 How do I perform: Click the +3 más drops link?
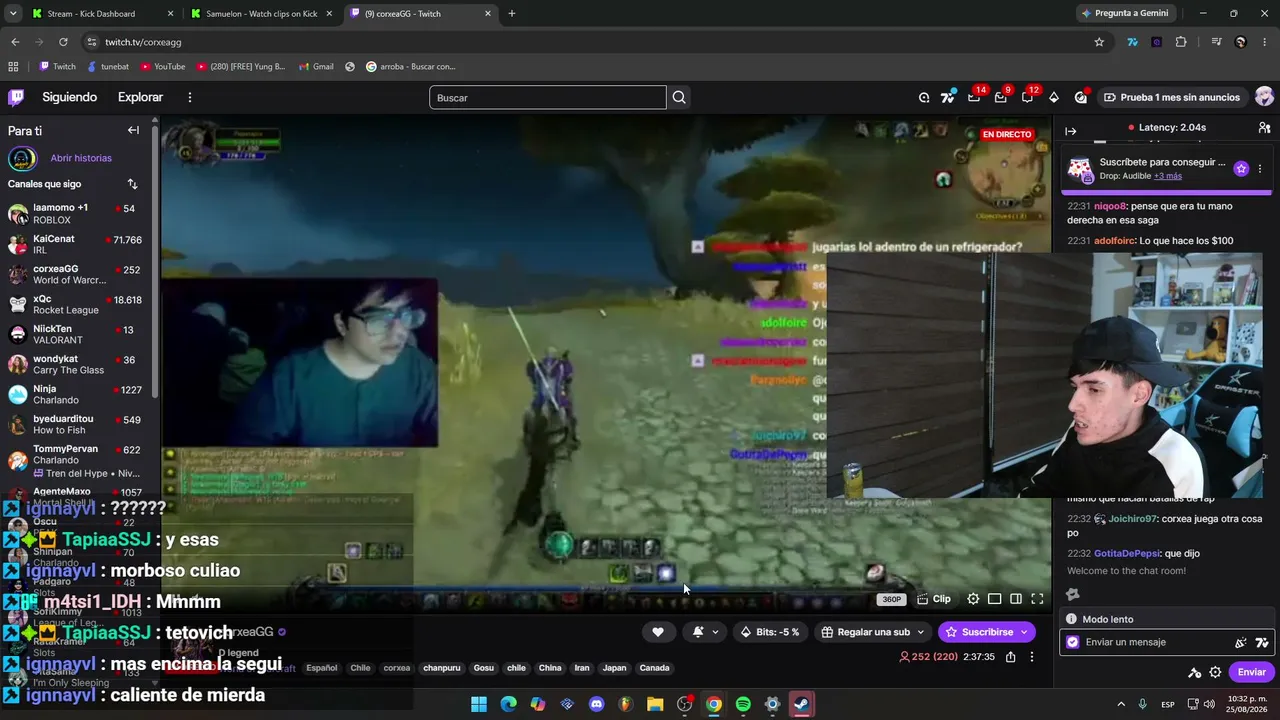coord(1168,176)
